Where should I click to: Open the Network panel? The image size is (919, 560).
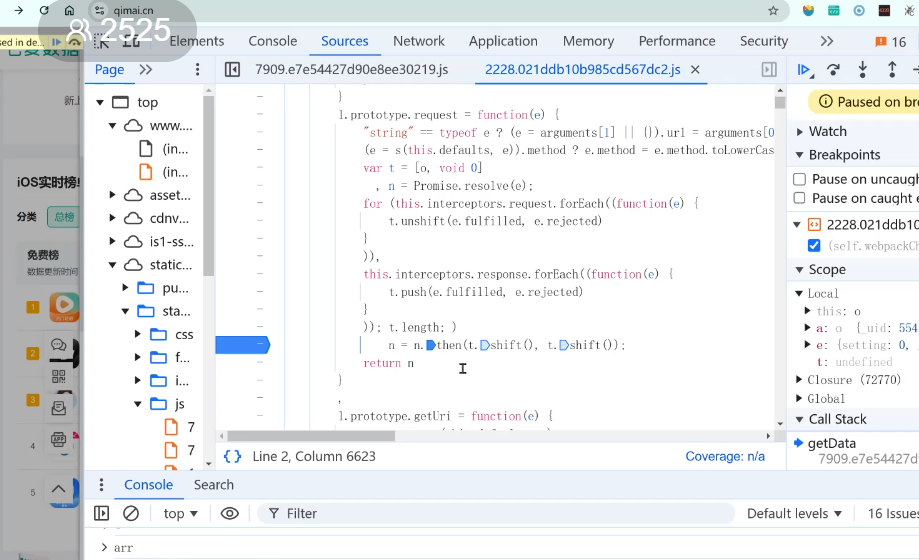point(418,41)
